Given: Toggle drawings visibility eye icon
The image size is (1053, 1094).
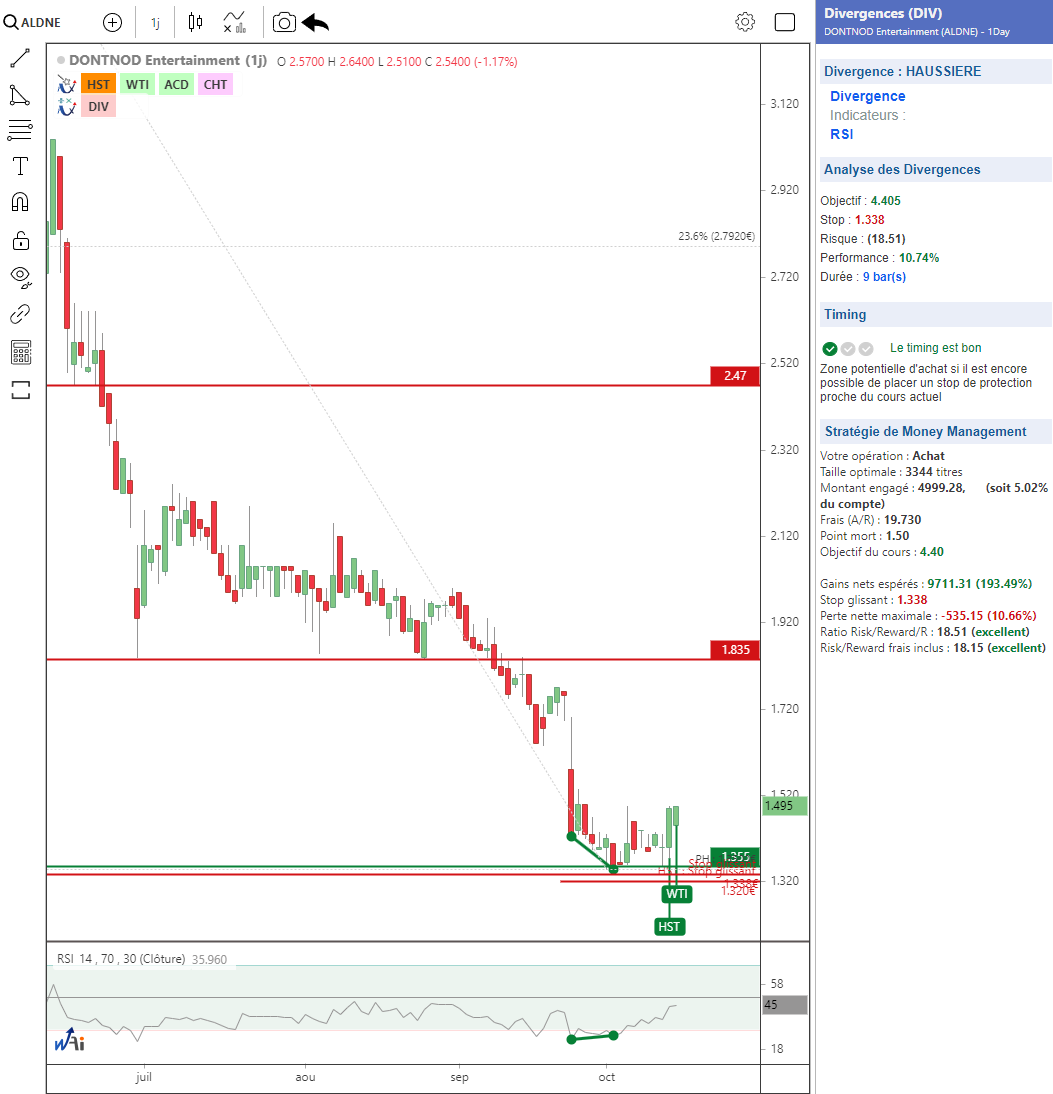Looking at the screenshot, I should 21,277.
